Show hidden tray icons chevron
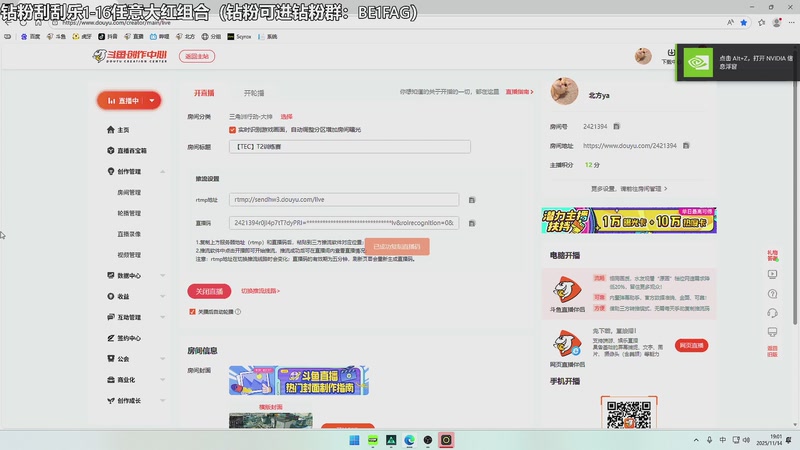This screenshot has width=800, height=450. coord(696,440)
